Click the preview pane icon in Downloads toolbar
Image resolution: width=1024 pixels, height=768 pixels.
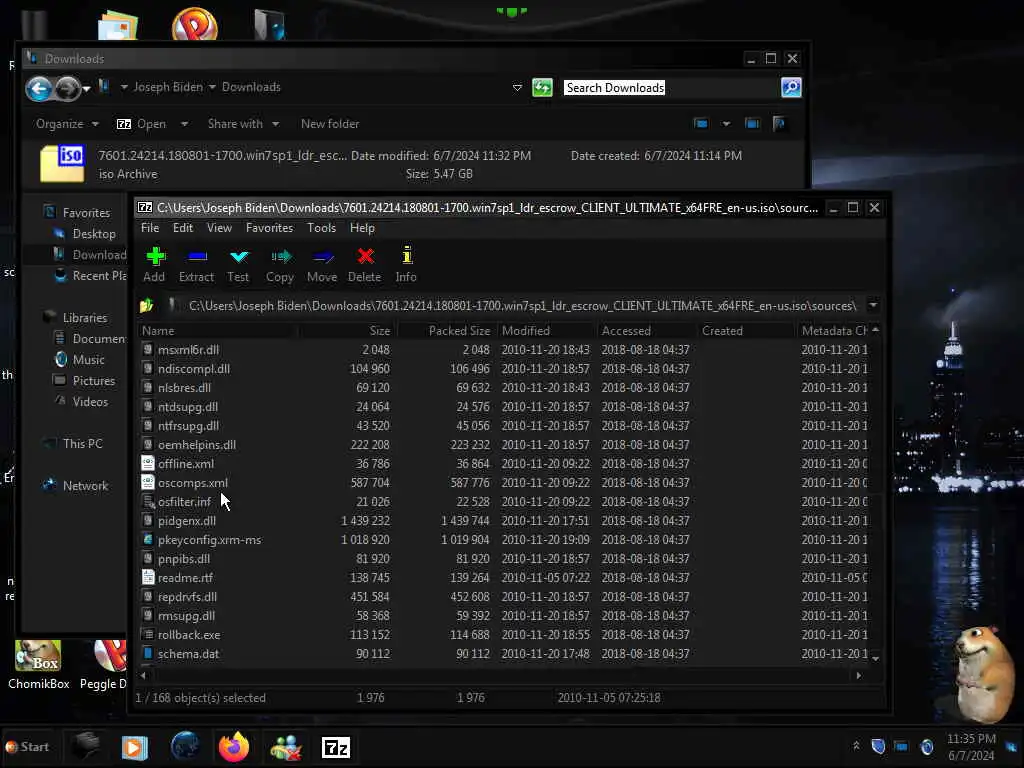(x=752, y=123)
